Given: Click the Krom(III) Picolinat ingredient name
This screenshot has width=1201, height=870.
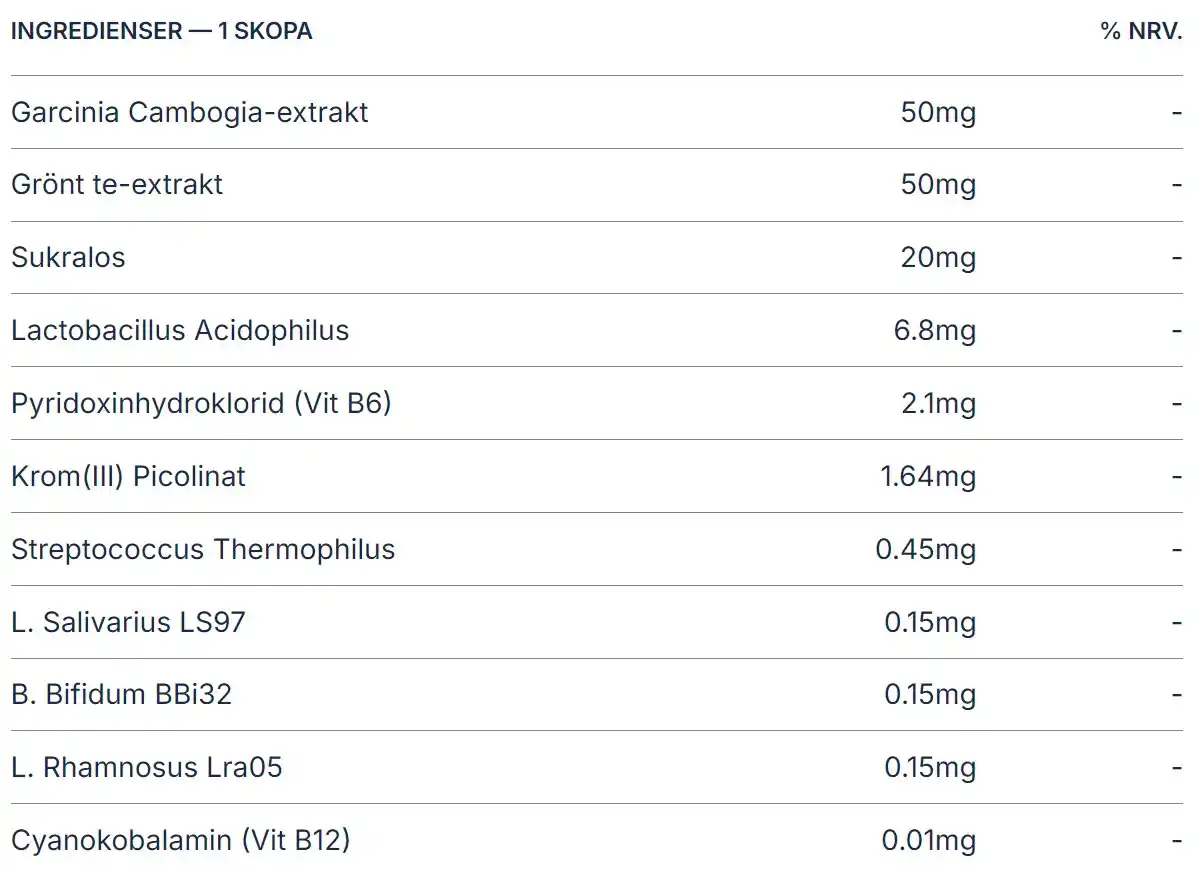Looking at the screenshot, I should point(128,477).
